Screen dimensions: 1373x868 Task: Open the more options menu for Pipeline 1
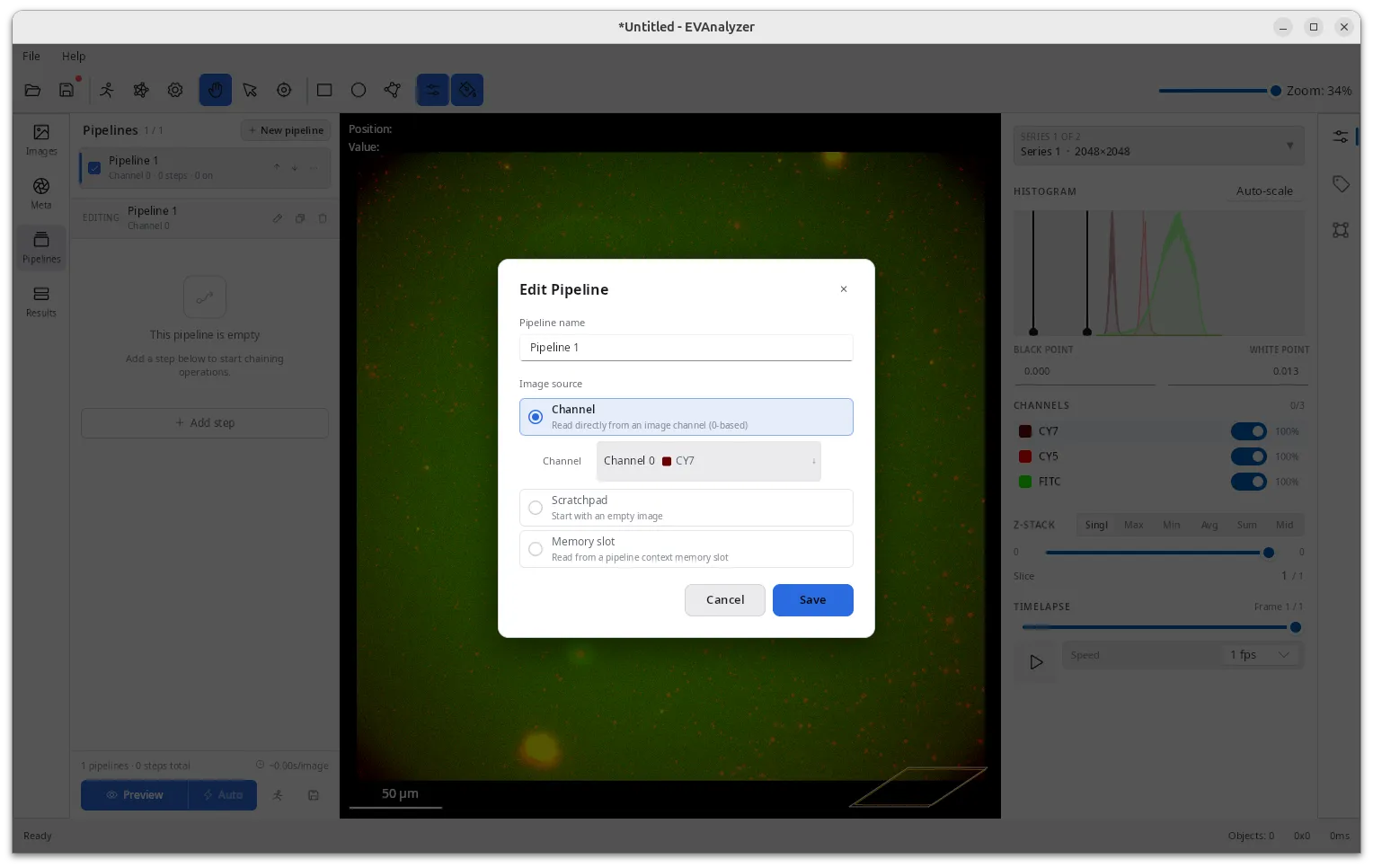314,167
